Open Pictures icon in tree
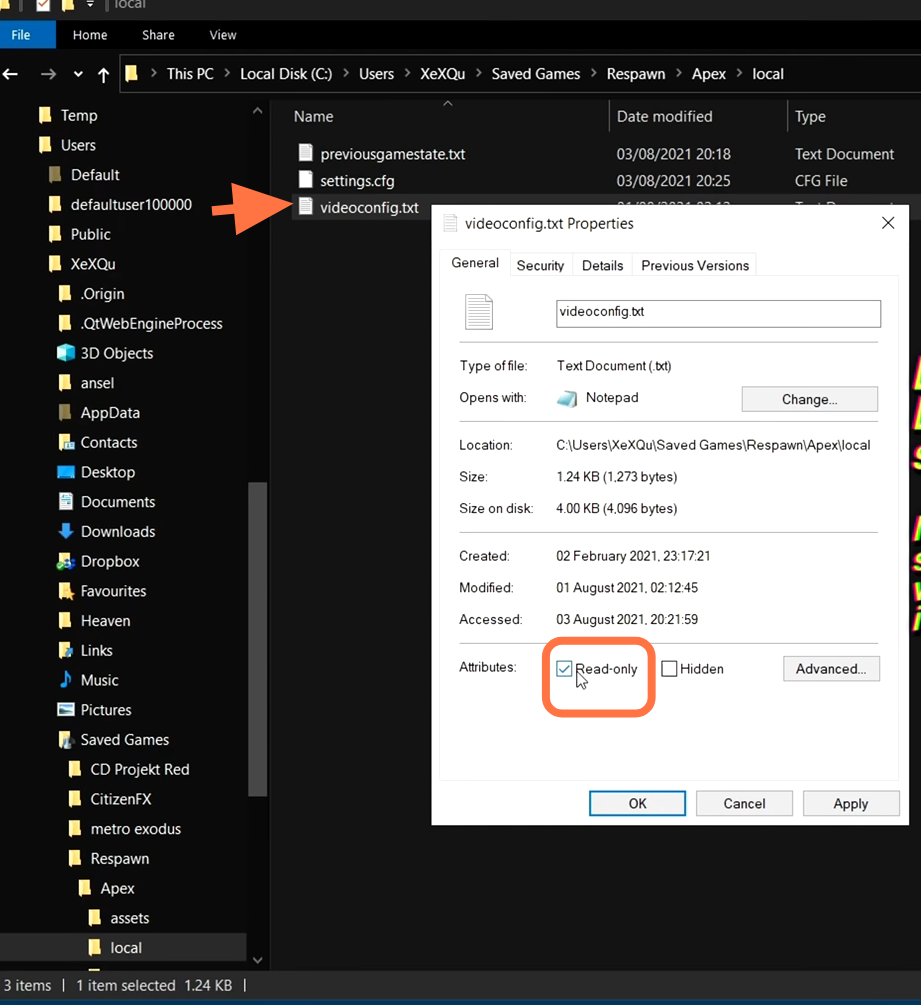The height and width of the screenshot is (1005, 921). 65,710
